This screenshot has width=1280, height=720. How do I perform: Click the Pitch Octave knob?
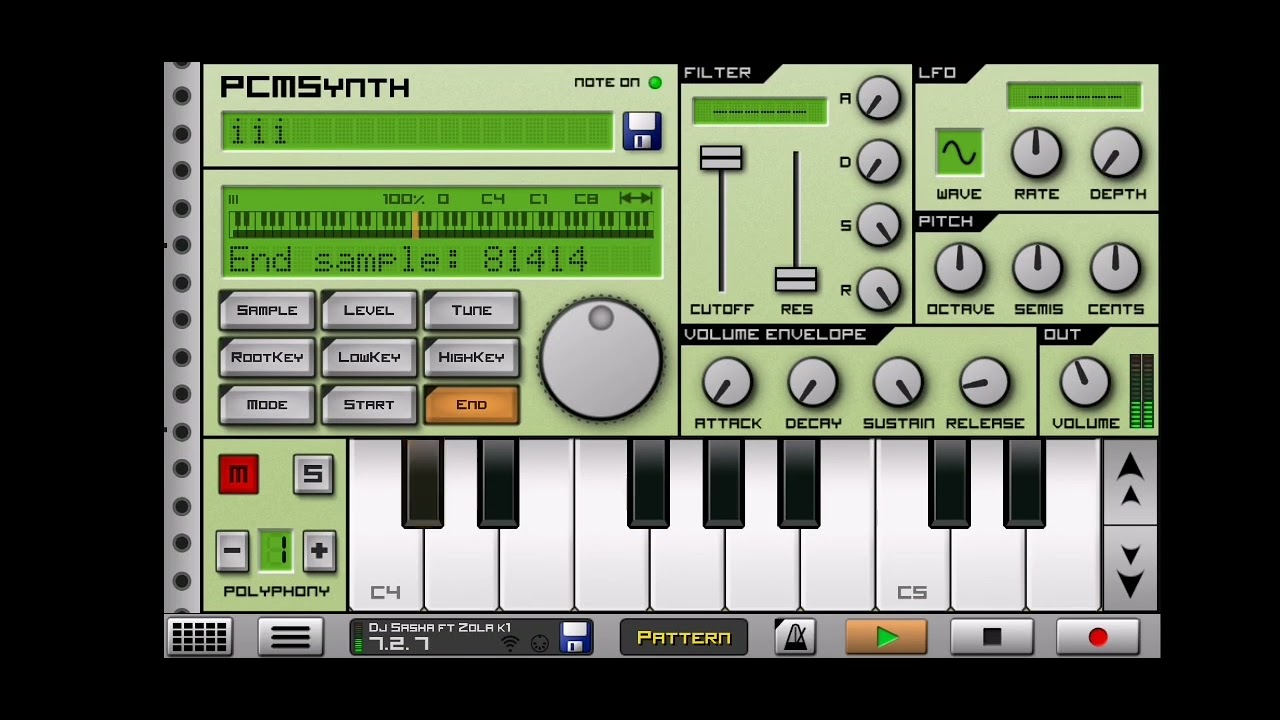[x=959, y=268]
